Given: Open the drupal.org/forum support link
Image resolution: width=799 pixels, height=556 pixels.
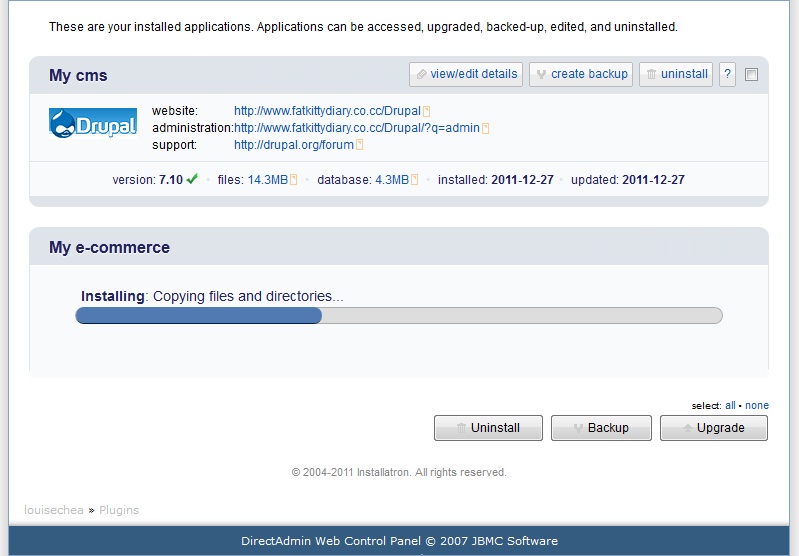Looking at the screenshot, I should click(294, 145).
